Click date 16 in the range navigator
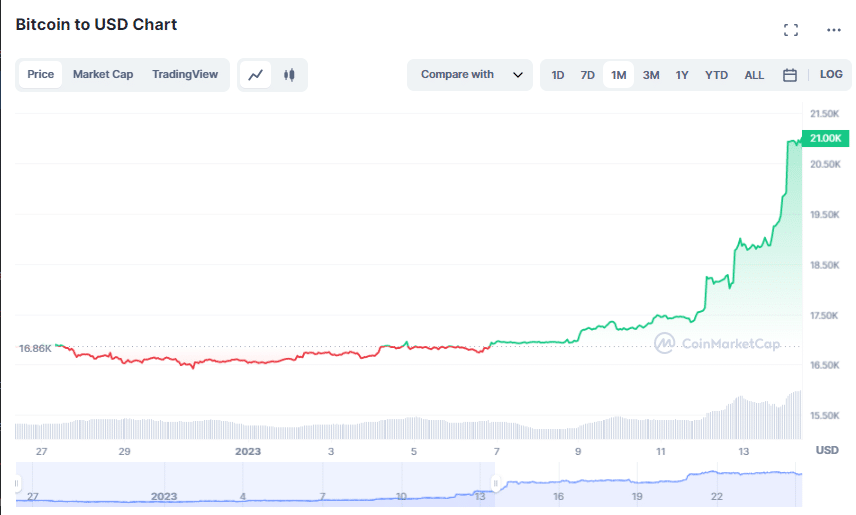Screen dimensions: 856x515 [x=558, y=496]
